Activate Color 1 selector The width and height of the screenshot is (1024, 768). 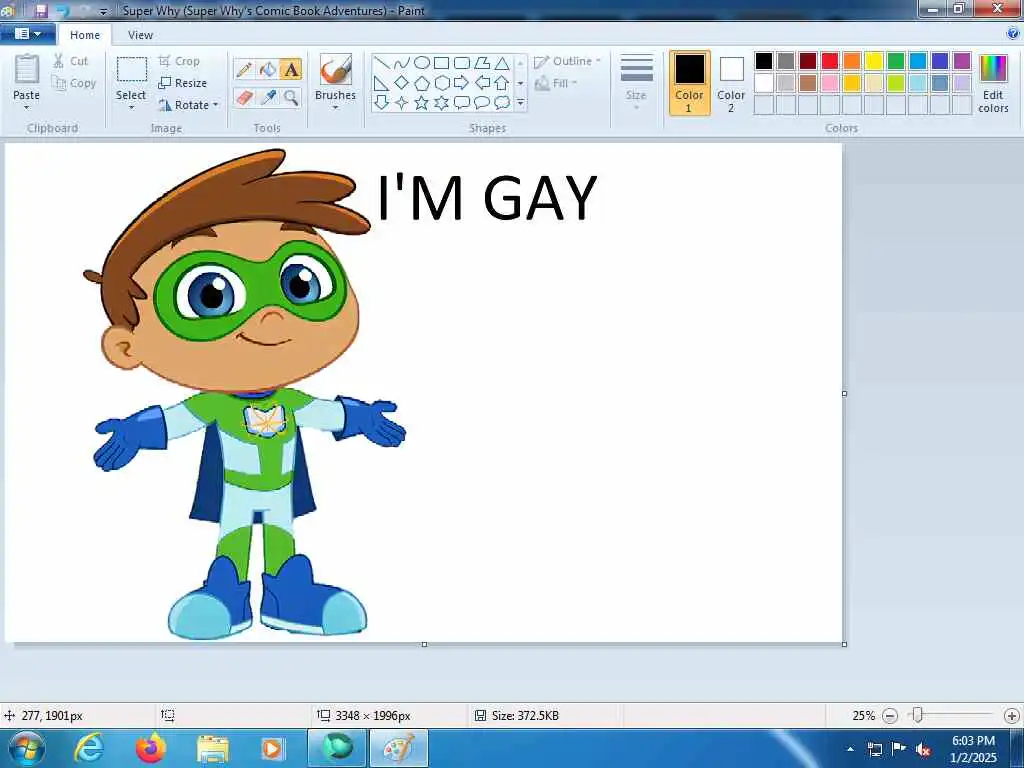[x=690, y=83]
